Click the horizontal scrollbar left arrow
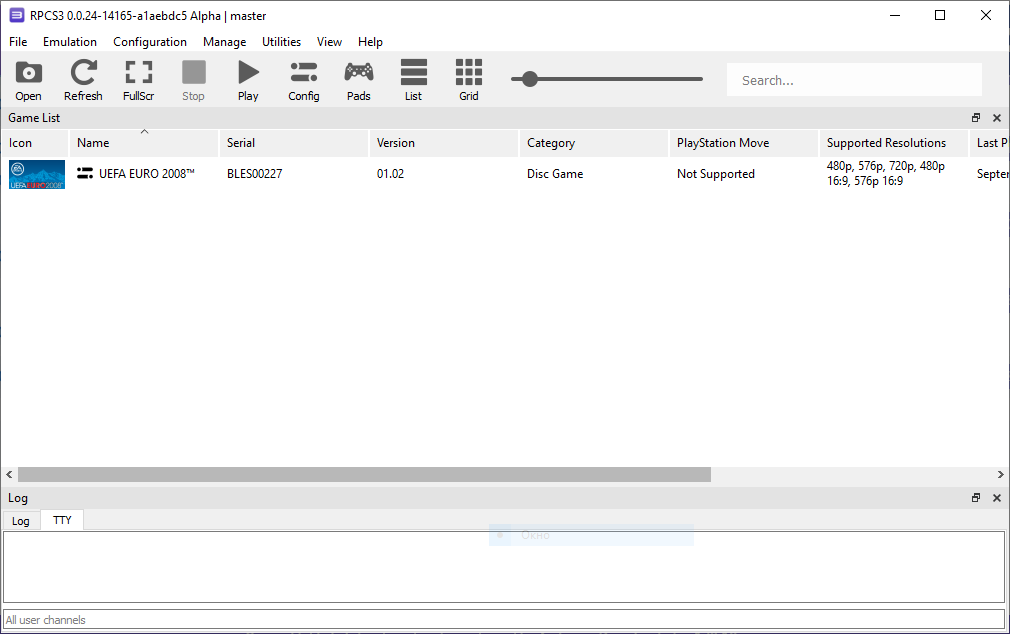Screen dimensions: 1010x634 coord(9,475)
